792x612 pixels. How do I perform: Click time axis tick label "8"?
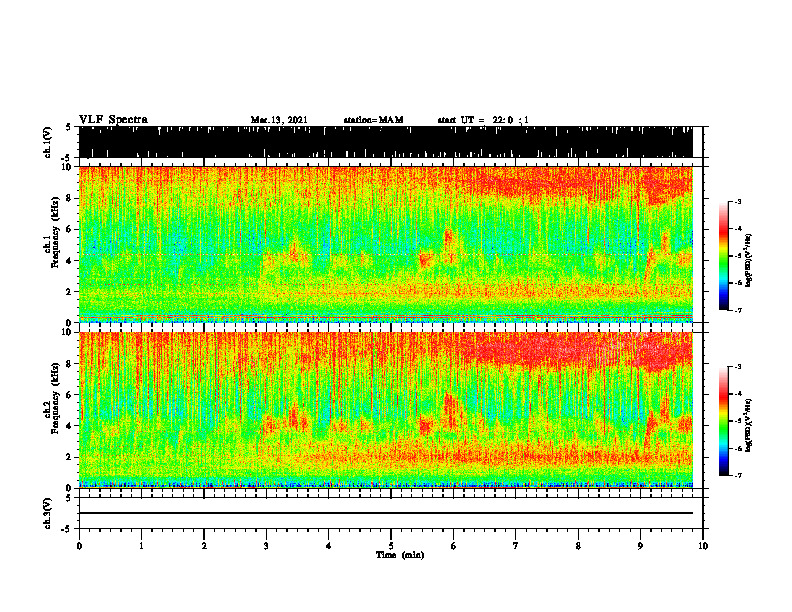[x=578, y=546]
